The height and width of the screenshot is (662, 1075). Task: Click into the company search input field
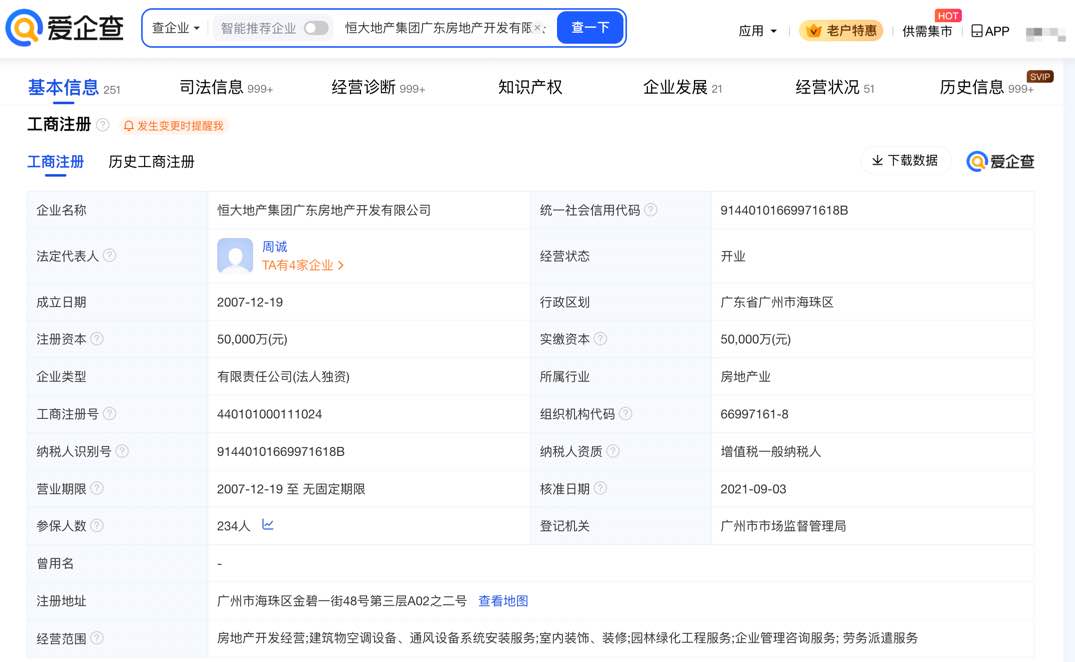click(x=437, y=28)
